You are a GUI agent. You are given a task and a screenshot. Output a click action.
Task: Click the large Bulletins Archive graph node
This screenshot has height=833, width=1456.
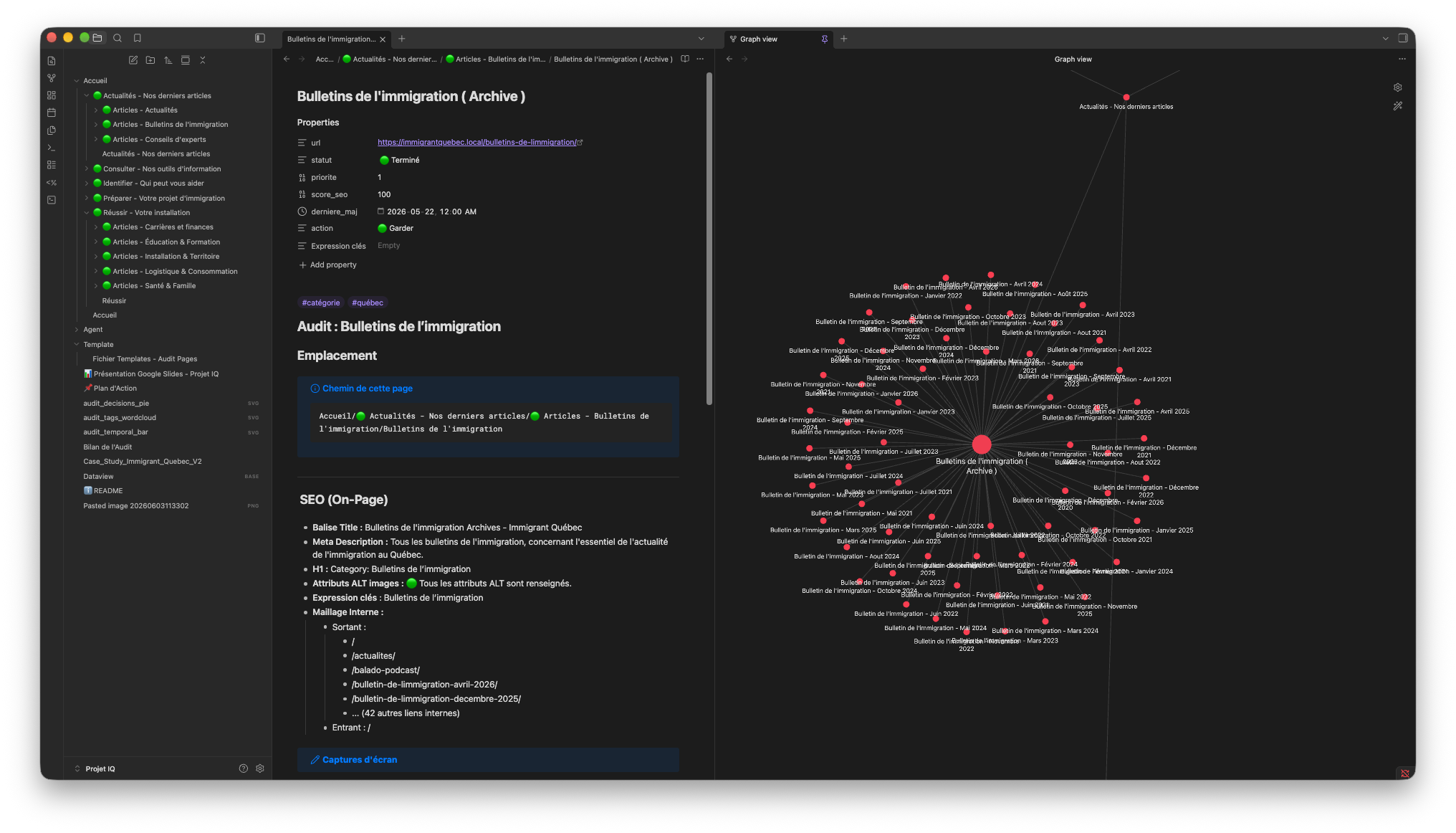coord(982,444)
